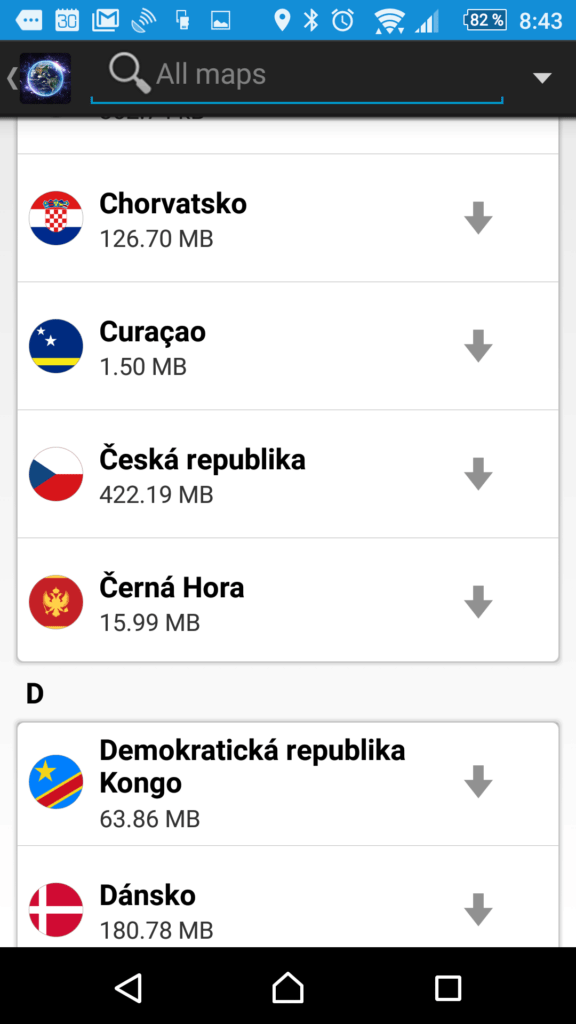Download Demokratická republika Kongo map
The width and height of the screenshot is (576, 1024).
coord(478,782)
